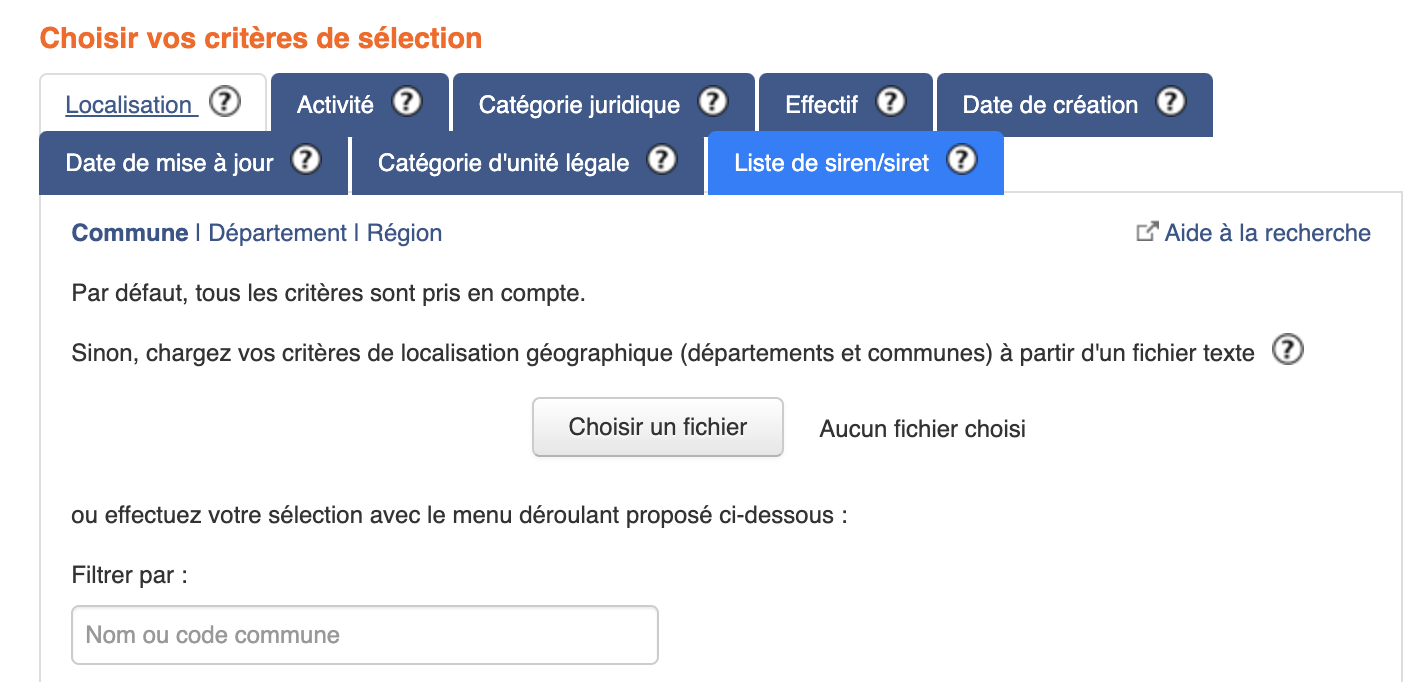
Task: Click the help icon beside Activité tab
Action: 407,103
